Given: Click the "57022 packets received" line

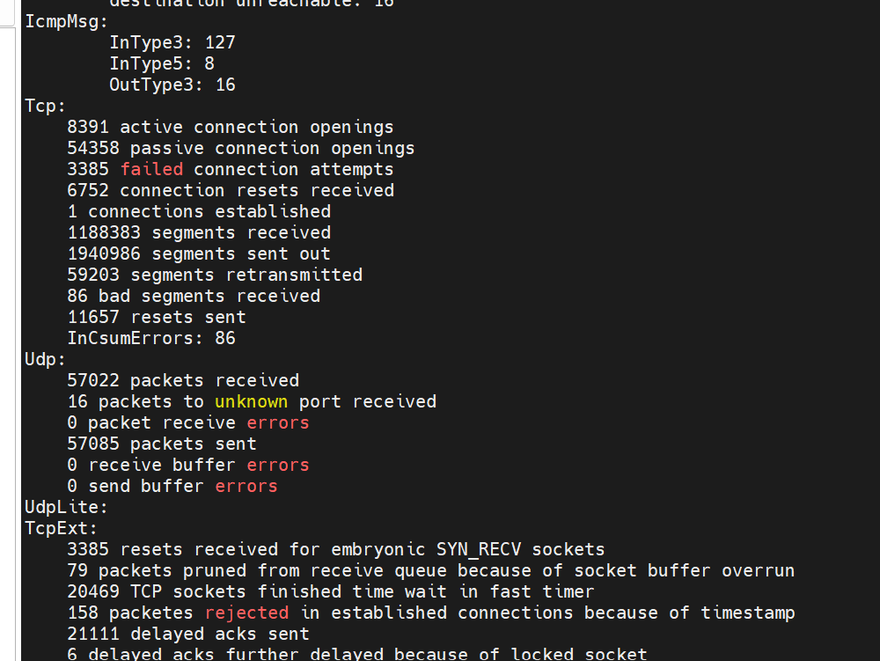Looking at the screenshot, I should tap(183, 380).
